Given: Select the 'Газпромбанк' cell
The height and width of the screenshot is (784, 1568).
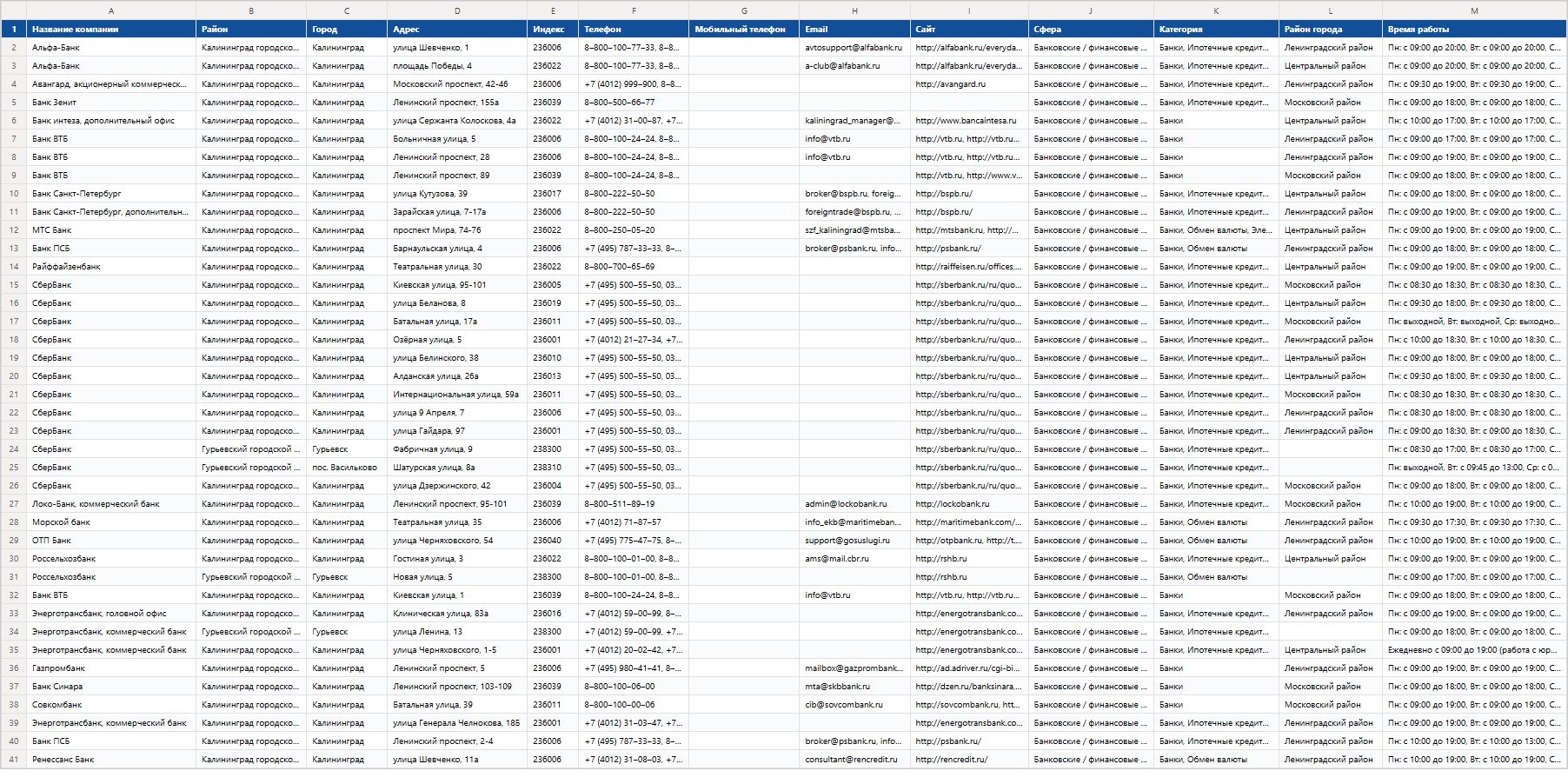Looking at the screenshot, I should tap(111, 668).
